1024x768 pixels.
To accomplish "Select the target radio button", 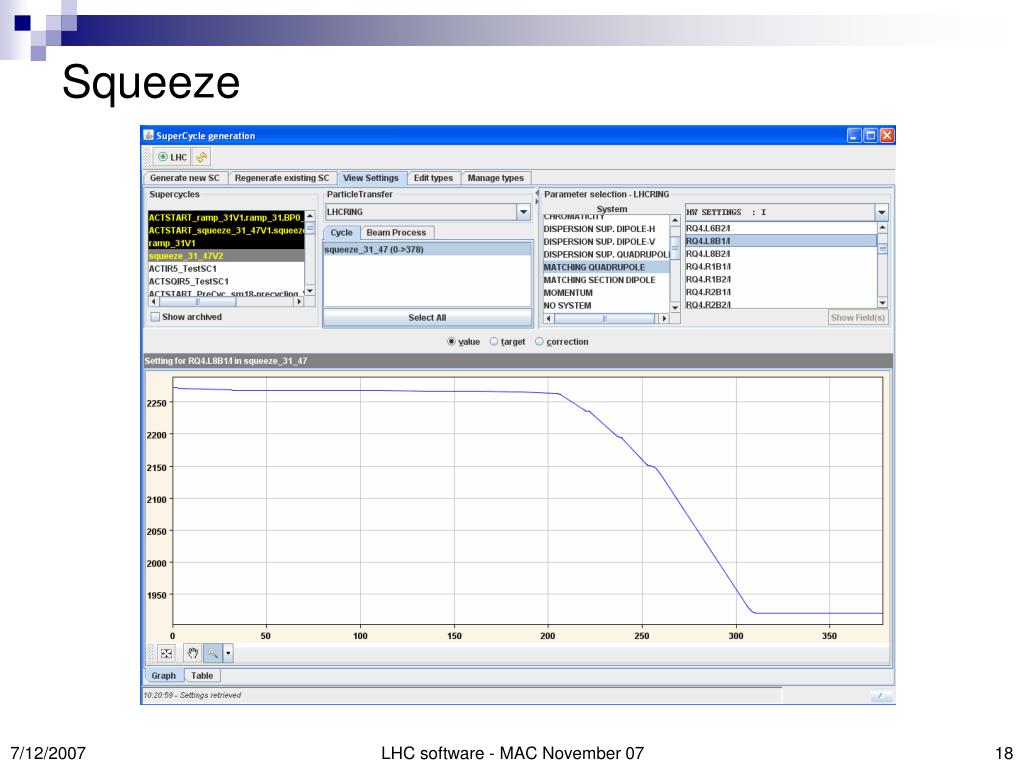I will pyautogui.click(x=494, y=342).
